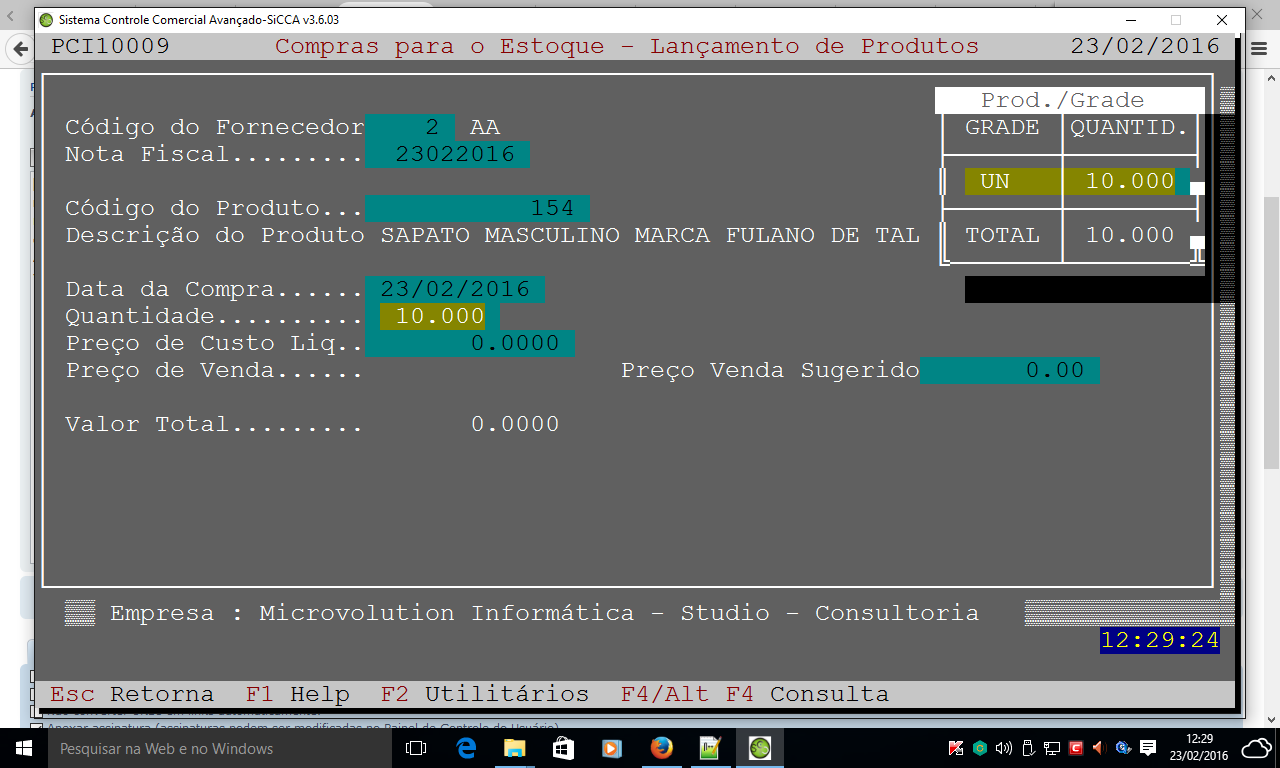Click the Data da Compra date field
1280x768 pixels.
click(455, 289)
